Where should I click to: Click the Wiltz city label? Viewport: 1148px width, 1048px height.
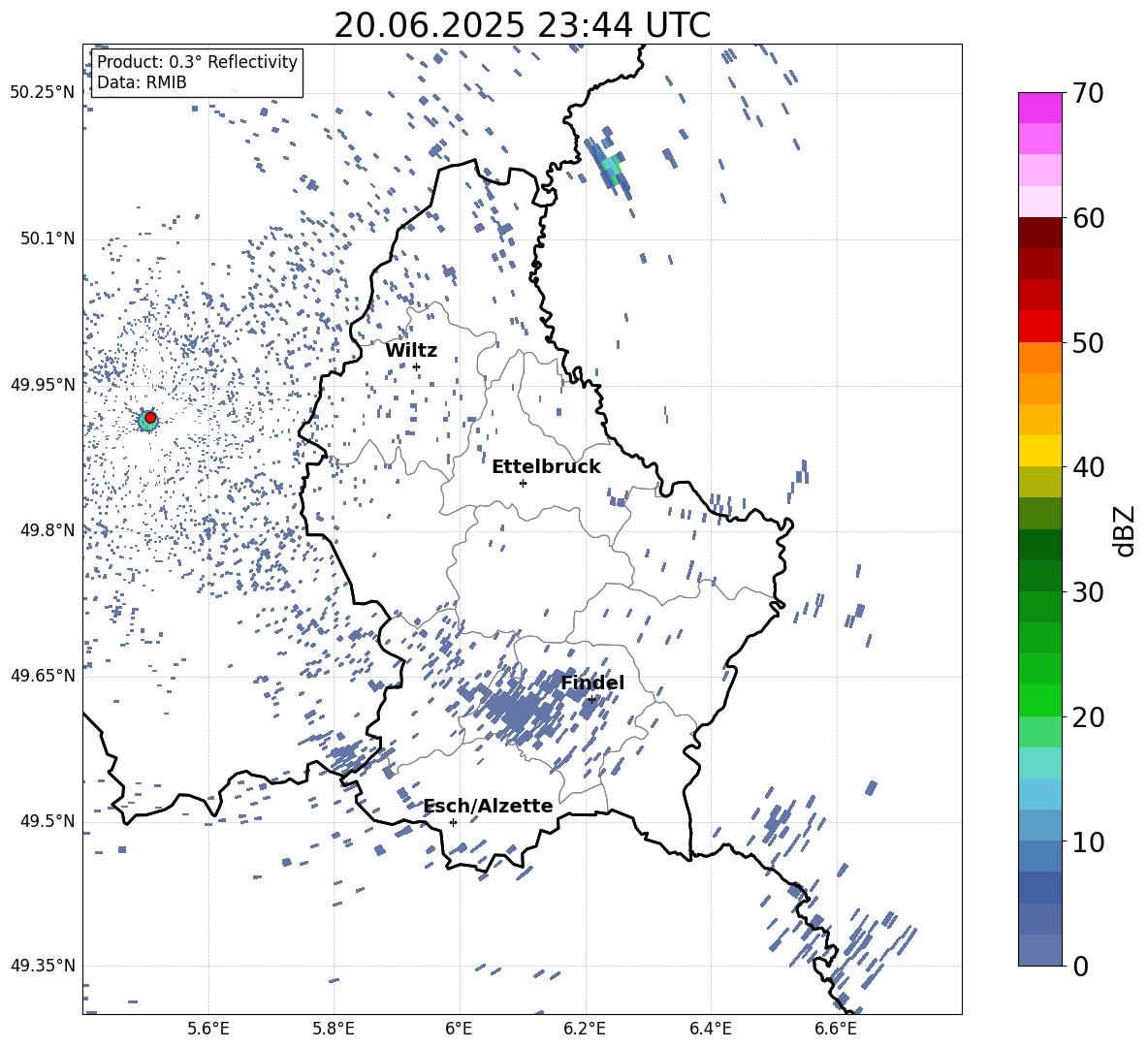click(x=411, y=351)
